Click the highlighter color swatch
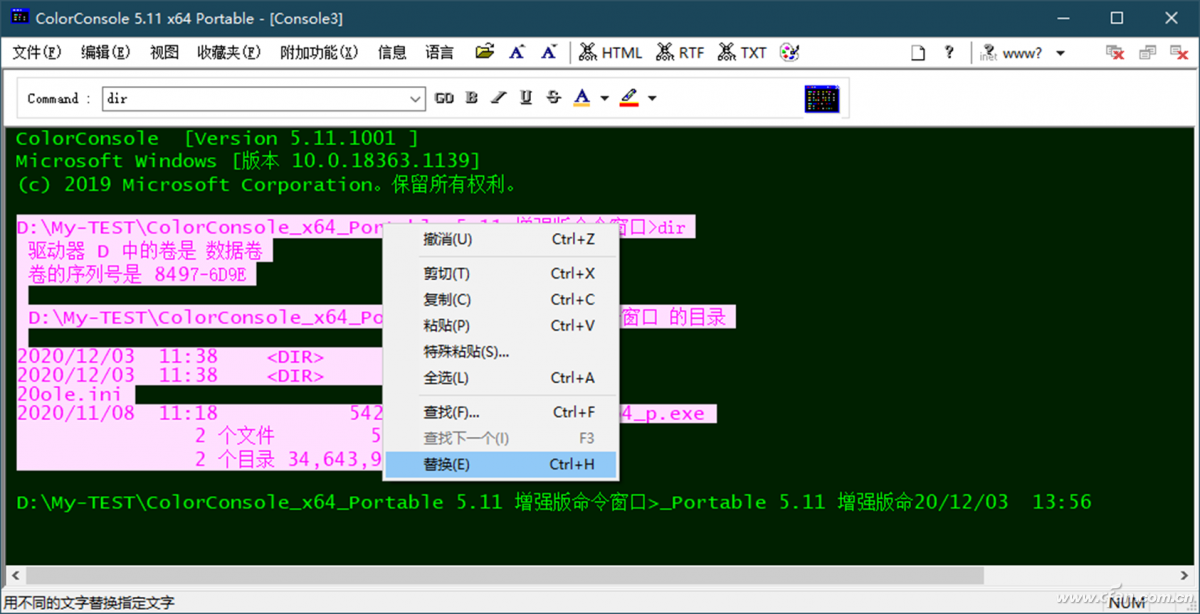Image resolution: width=1200 pixels, height=614 pixels. 629,97
